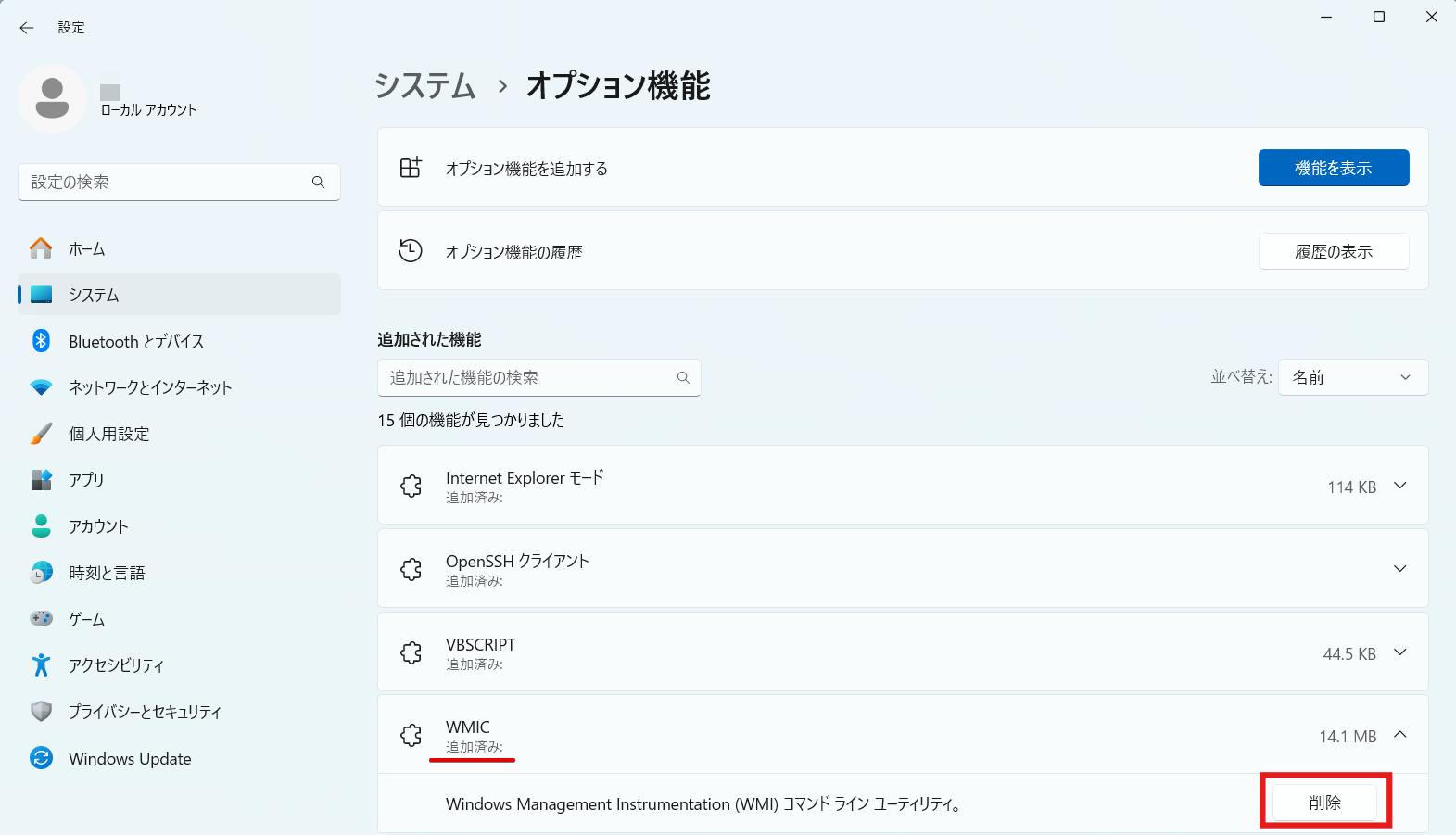The width and height of the screenshot is (1456, 835).
Task: Open プライバシーとセキュリティ label
Action: (x=146, y=712)
